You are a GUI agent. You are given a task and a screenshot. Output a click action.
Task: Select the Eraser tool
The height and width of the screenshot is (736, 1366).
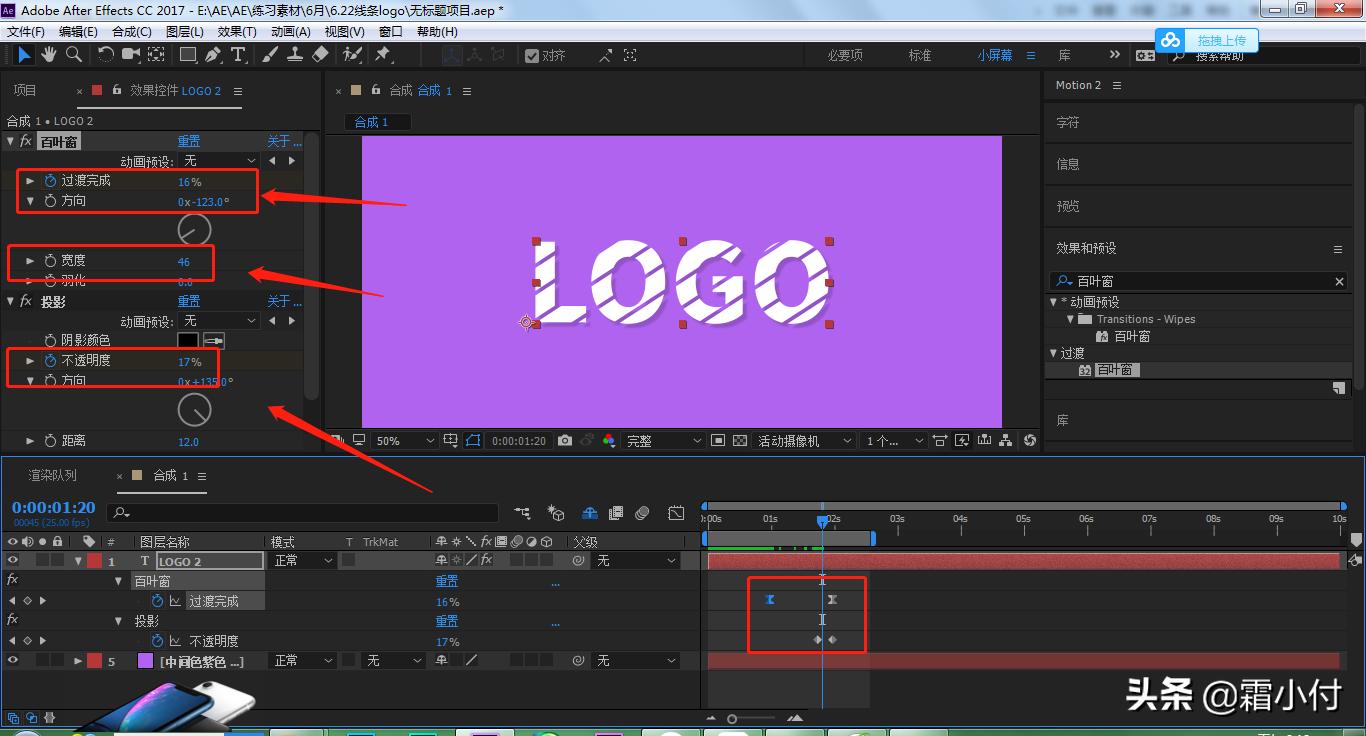click(320, 55)
